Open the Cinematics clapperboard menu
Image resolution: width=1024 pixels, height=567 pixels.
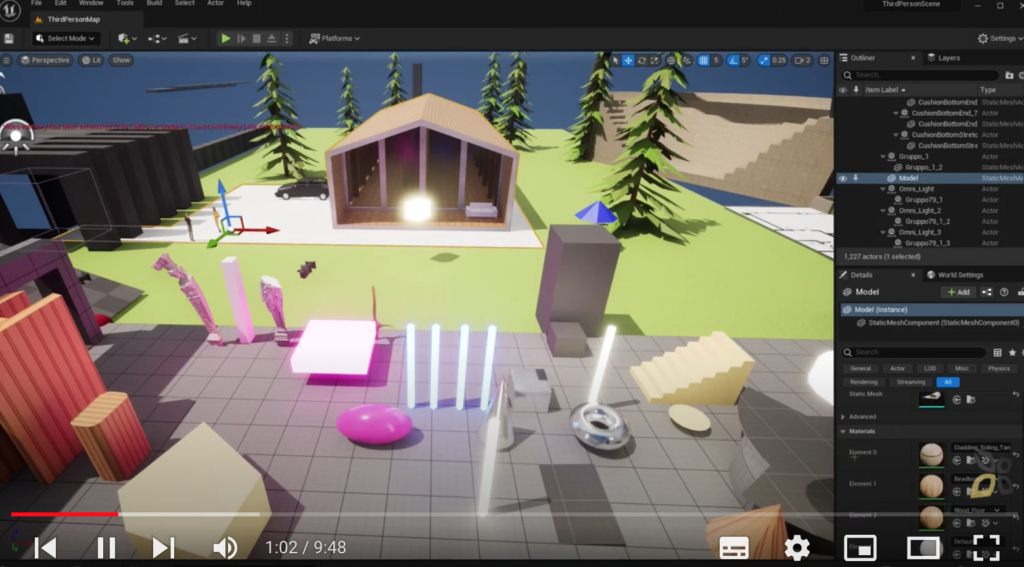(x=187, y=39)
